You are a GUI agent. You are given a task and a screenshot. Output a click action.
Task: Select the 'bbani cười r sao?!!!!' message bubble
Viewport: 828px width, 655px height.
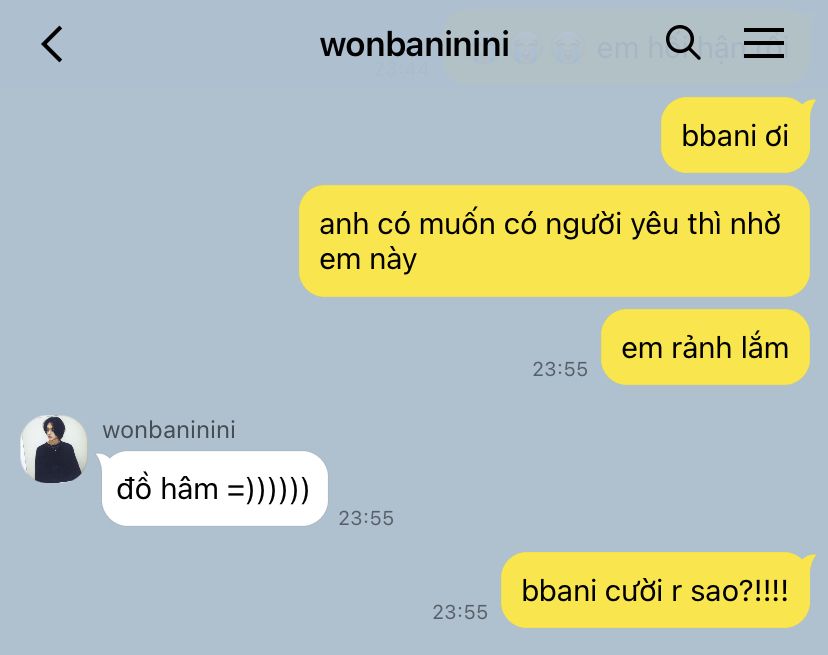655,590
